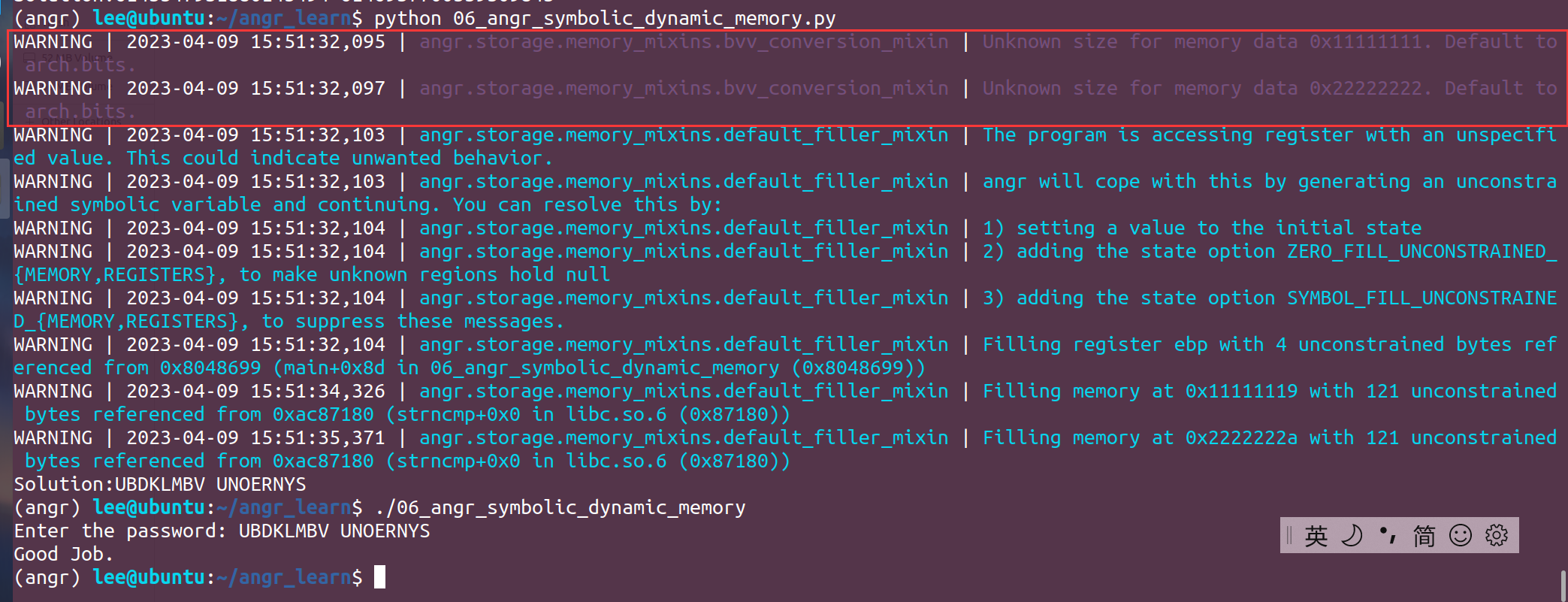Click the 'python 06_angr_symbolic_dynamic_memory.py' command text
The width and height of the screenshot is (1568, 602).
[x=605, y=18]
